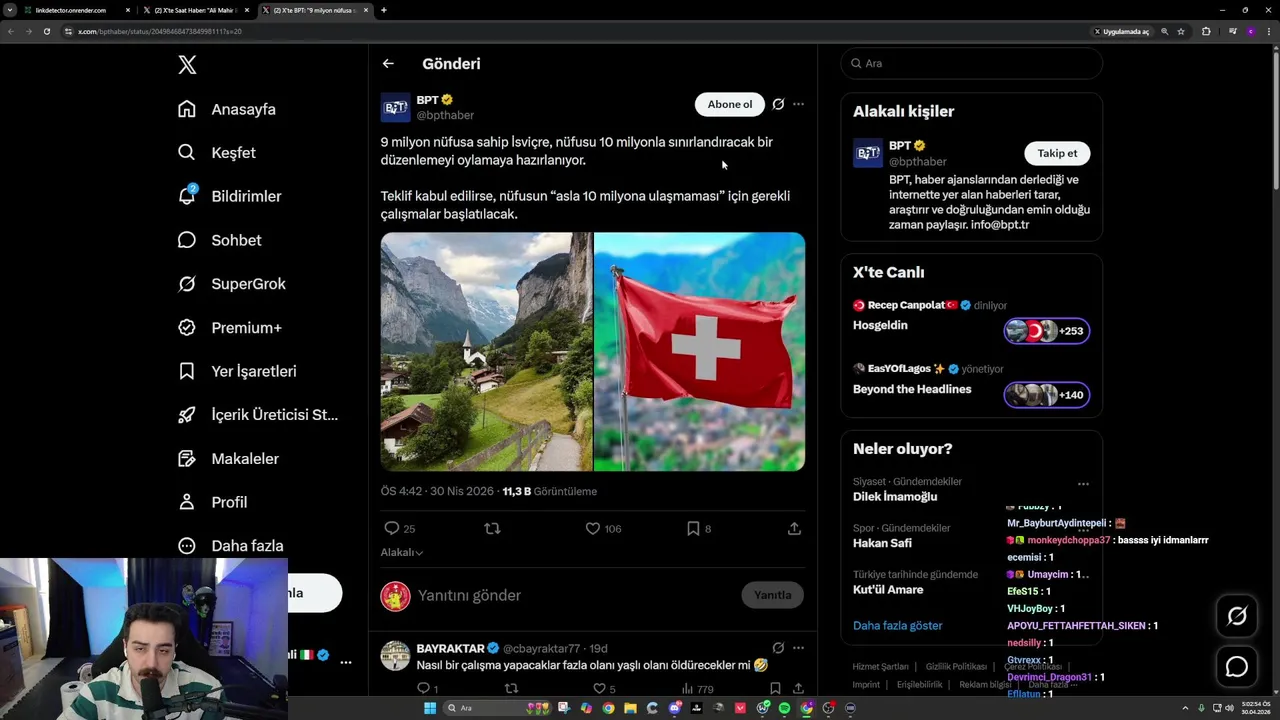Click the Uygulamada aç button
The width and height of the screenshot is (1280, 720).
pos(1121,31)
